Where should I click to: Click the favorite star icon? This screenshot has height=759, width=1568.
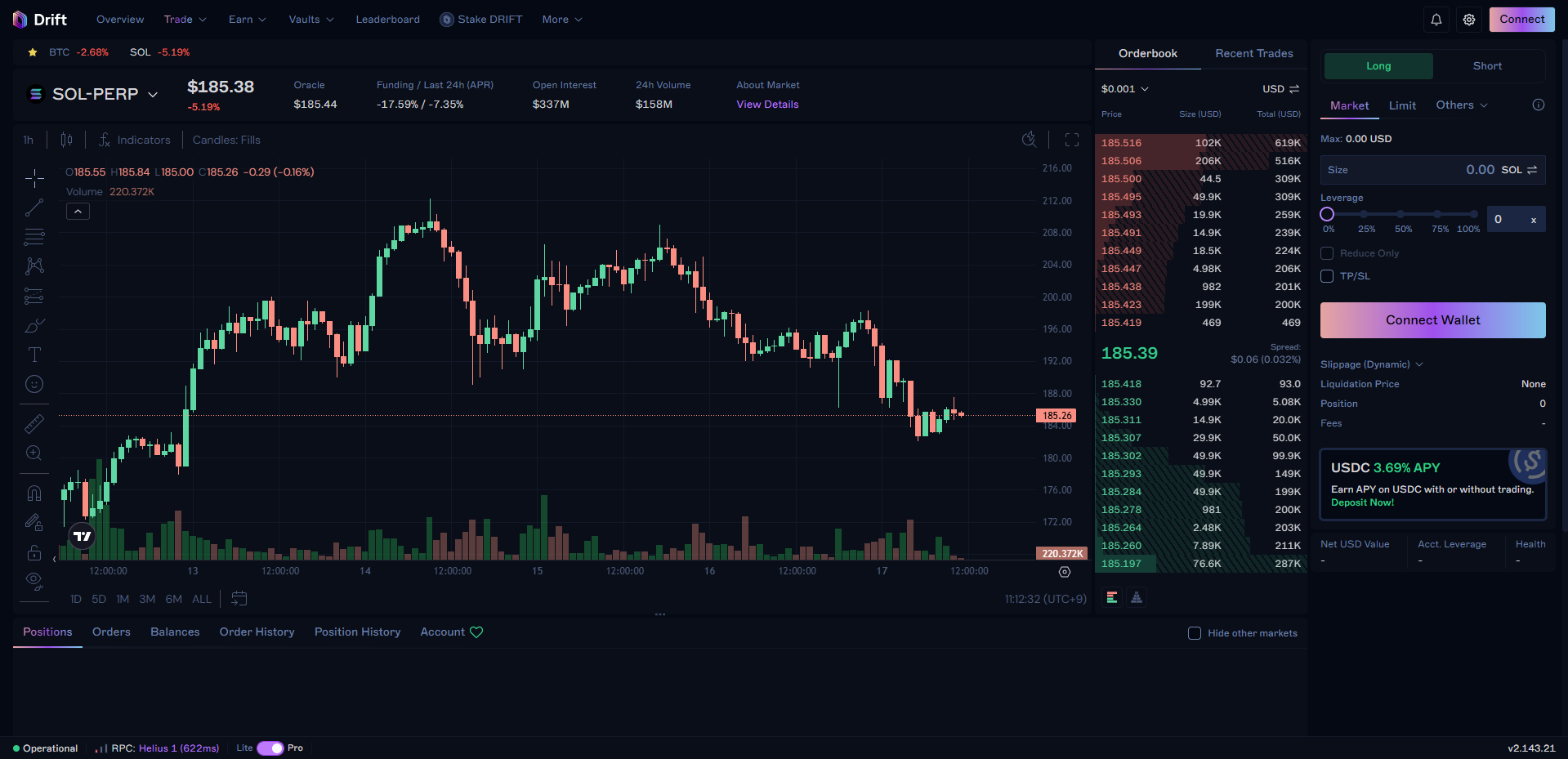(33, 52)
